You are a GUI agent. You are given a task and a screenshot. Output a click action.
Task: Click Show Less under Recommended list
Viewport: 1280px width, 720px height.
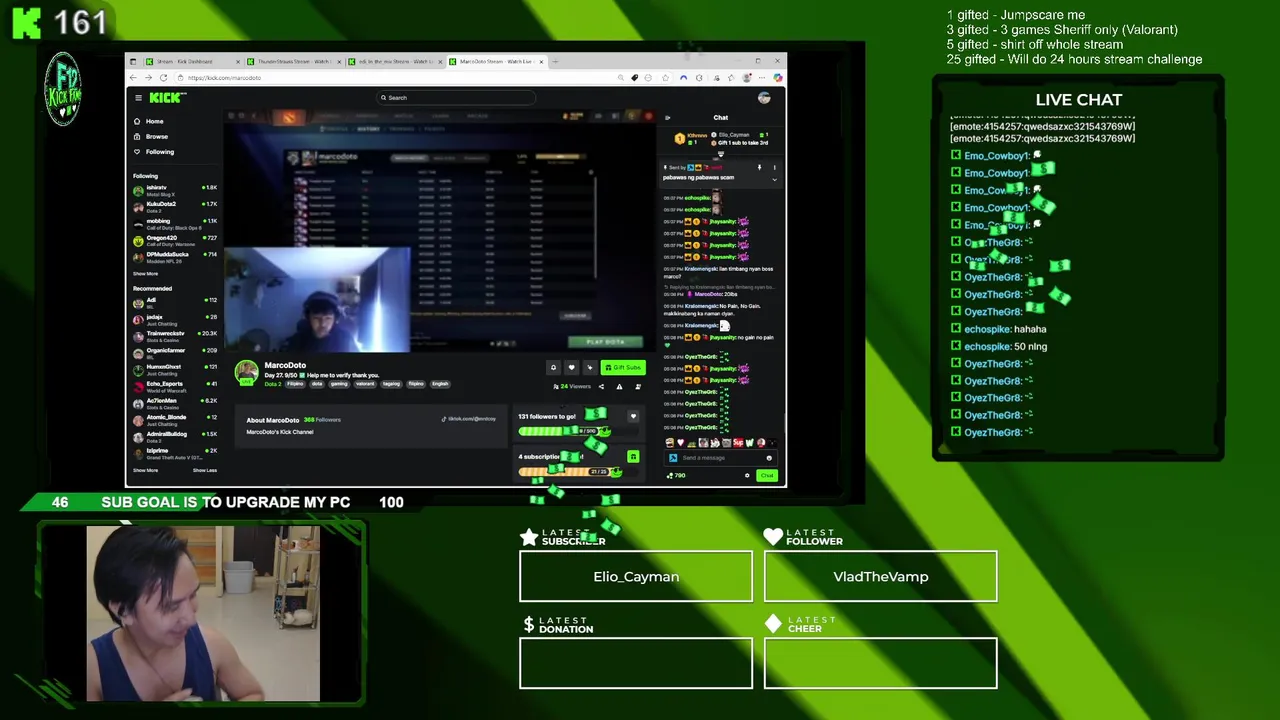click(205, 470)
